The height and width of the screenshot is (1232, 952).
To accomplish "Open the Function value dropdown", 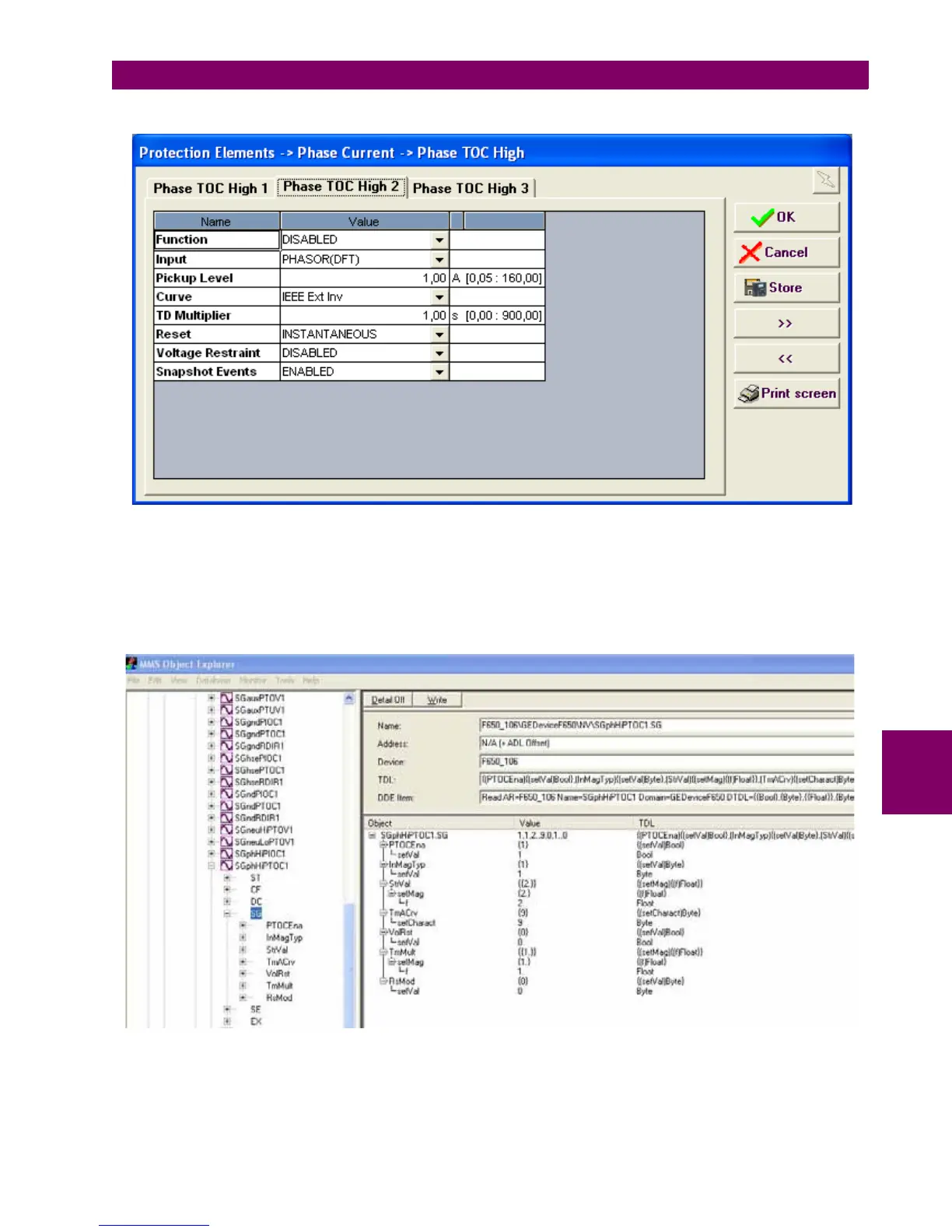I will tap(439, 240).
